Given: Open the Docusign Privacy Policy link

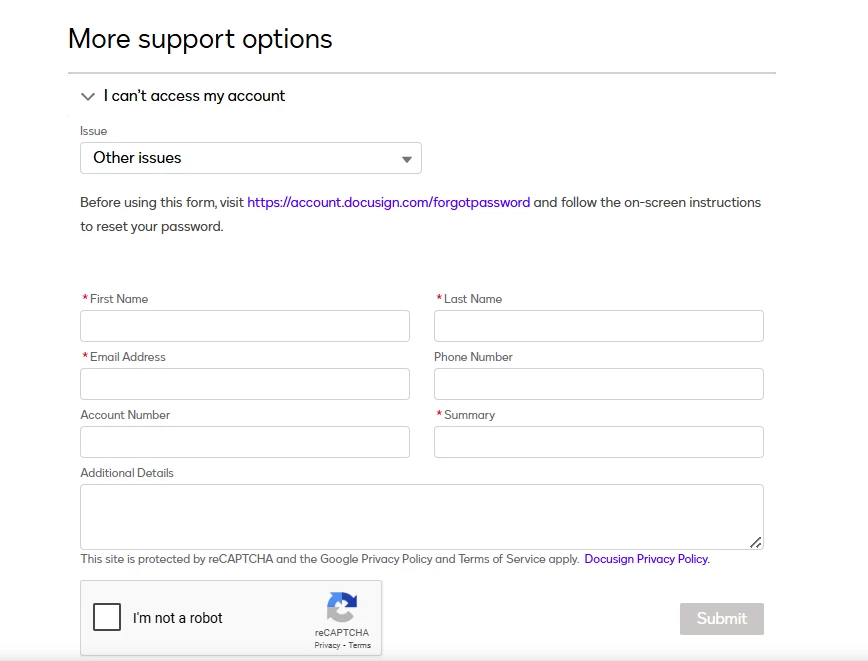Looking at the screenshot, I should point(647,559).
